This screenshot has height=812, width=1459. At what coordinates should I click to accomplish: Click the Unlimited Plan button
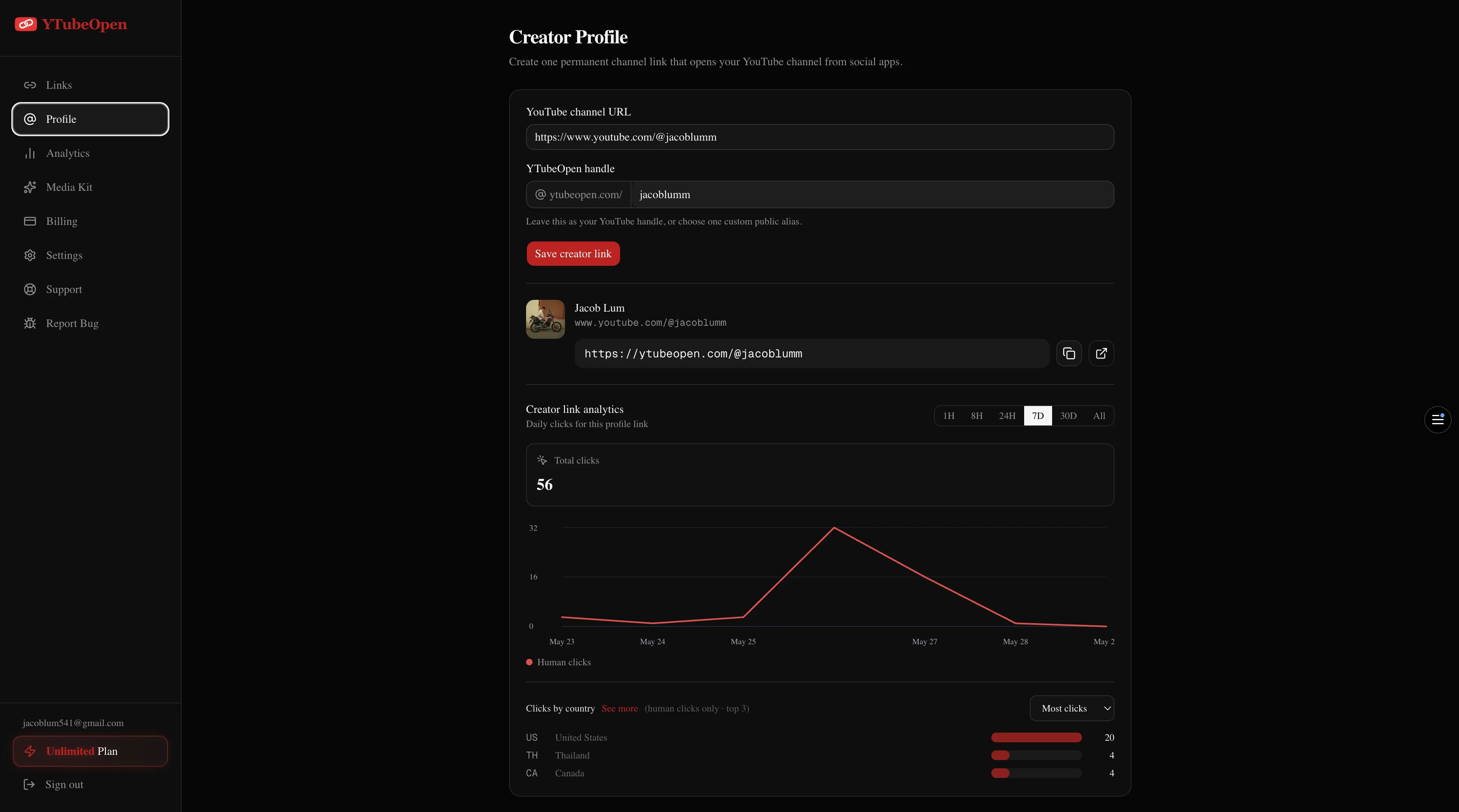pos(91,751)
